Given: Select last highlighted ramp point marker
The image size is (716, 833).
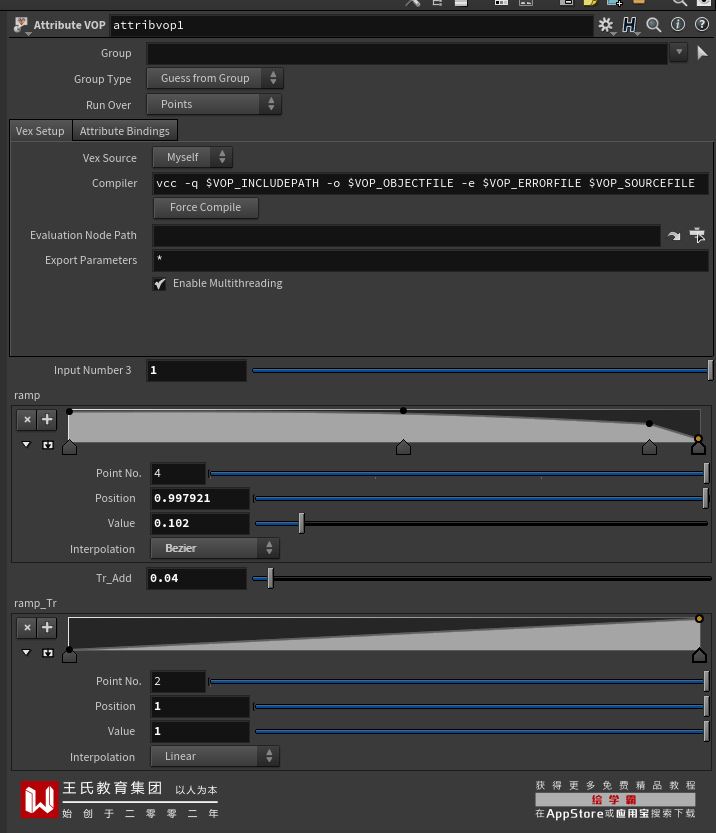Looking at the screenshot, I should [698, 448].
